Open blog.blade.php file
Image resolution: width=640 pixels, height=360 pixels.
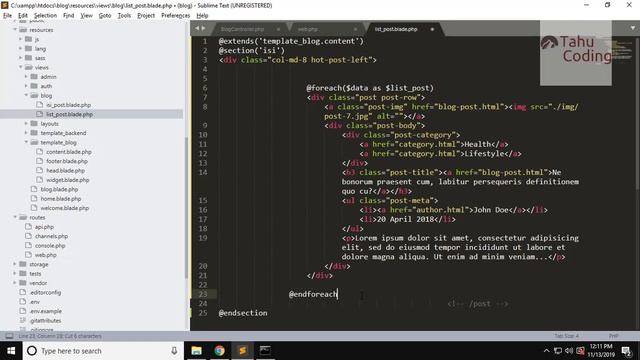pyautogui.click(x=59, y=189)
